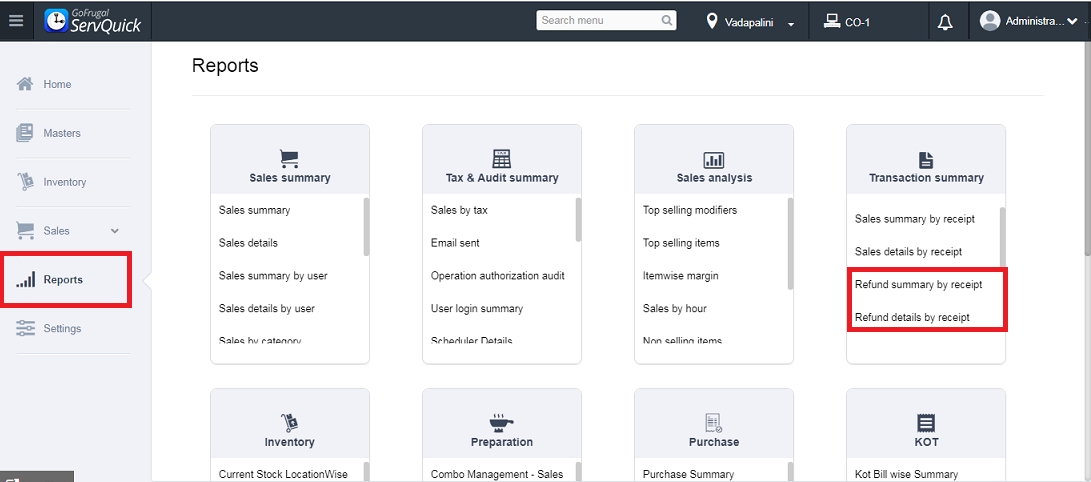Image resolution: width=1091 pixels, height=482 pixels.
Task: Open the notifications bell
Action: click(x=945, y=22)
